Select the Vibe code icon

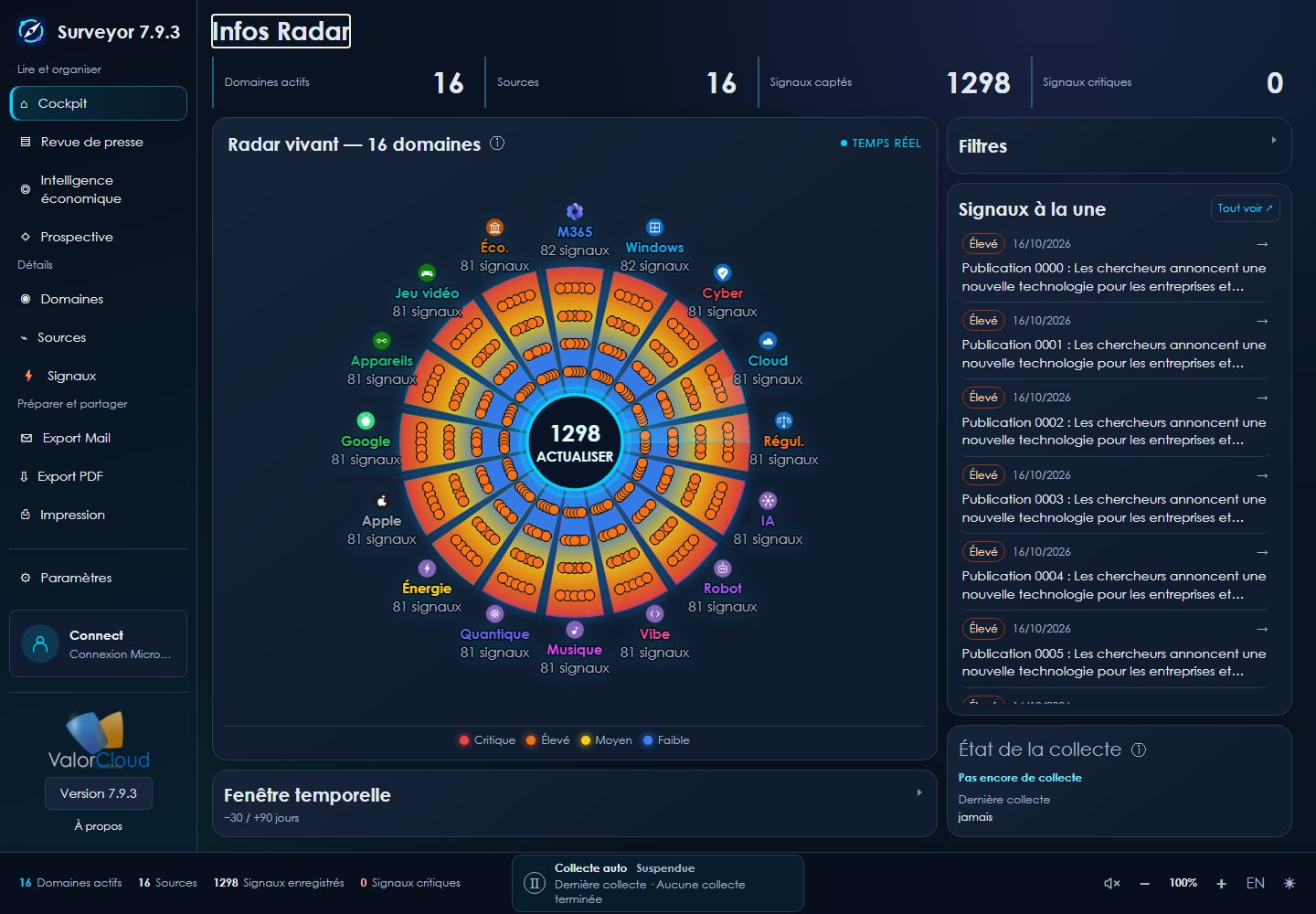[654, 614]
